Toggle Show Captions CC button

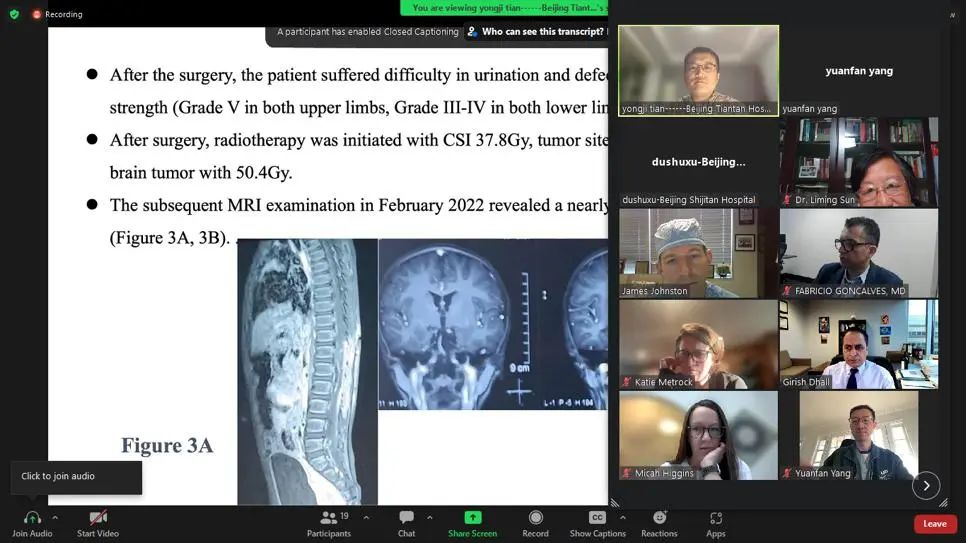pos(597,518)
